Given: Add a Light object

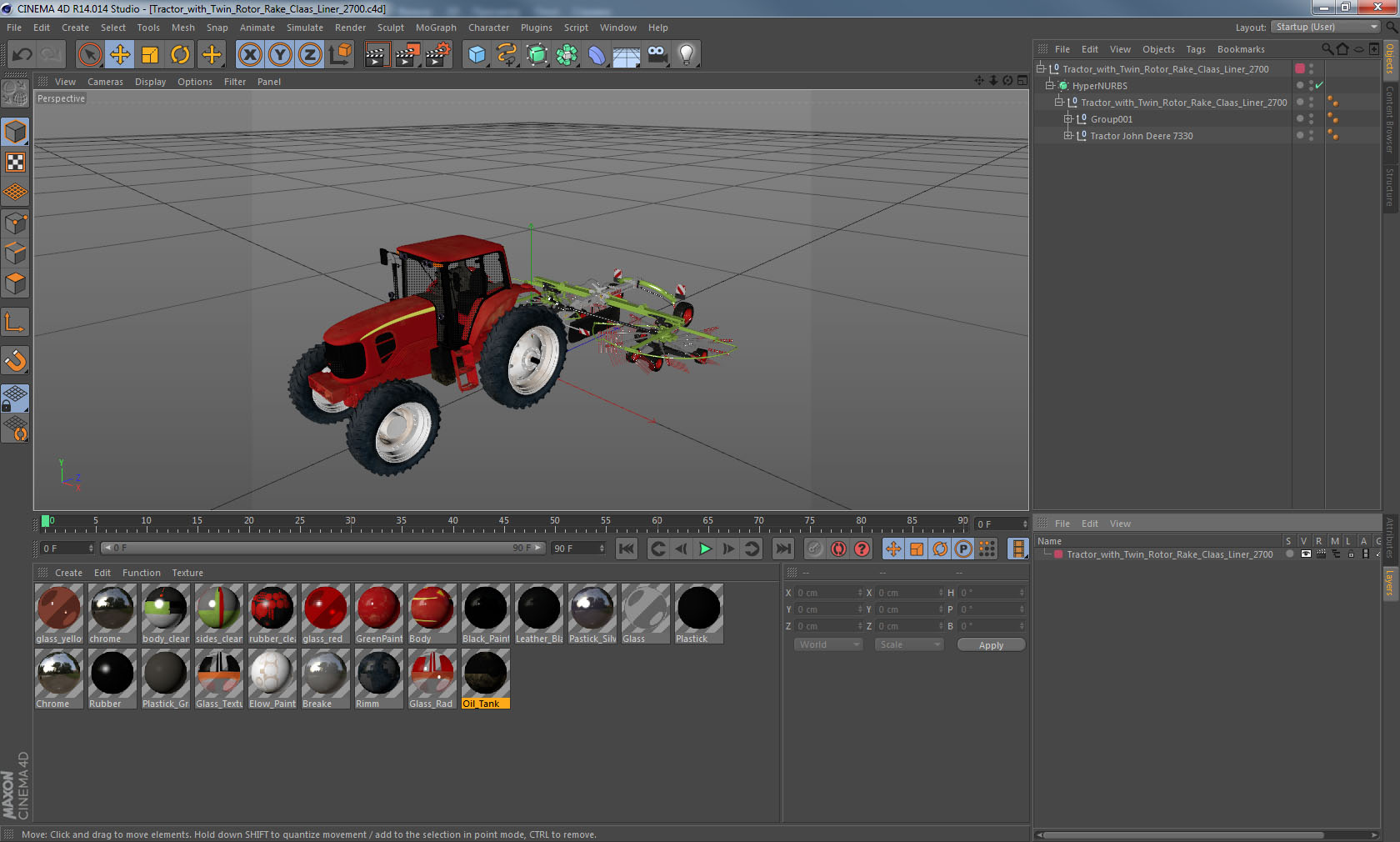Looking at the screenshot, I should tap(687, 55).
